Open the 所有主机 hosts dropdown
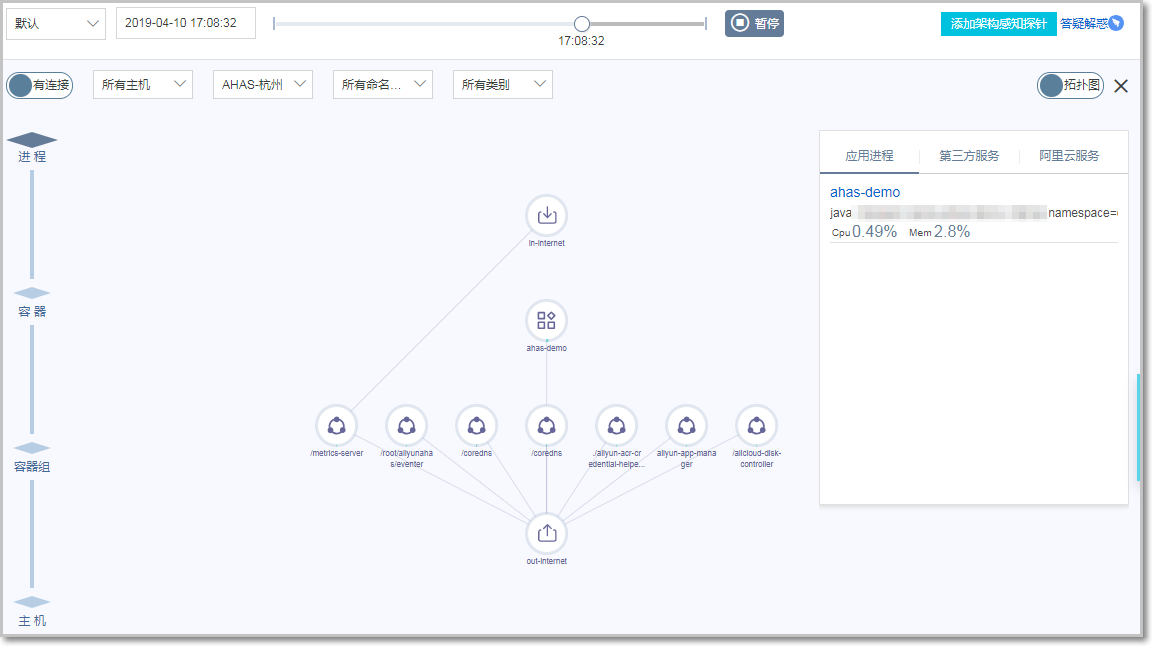The image size is (1152, 646). click(x=143, y=85)
